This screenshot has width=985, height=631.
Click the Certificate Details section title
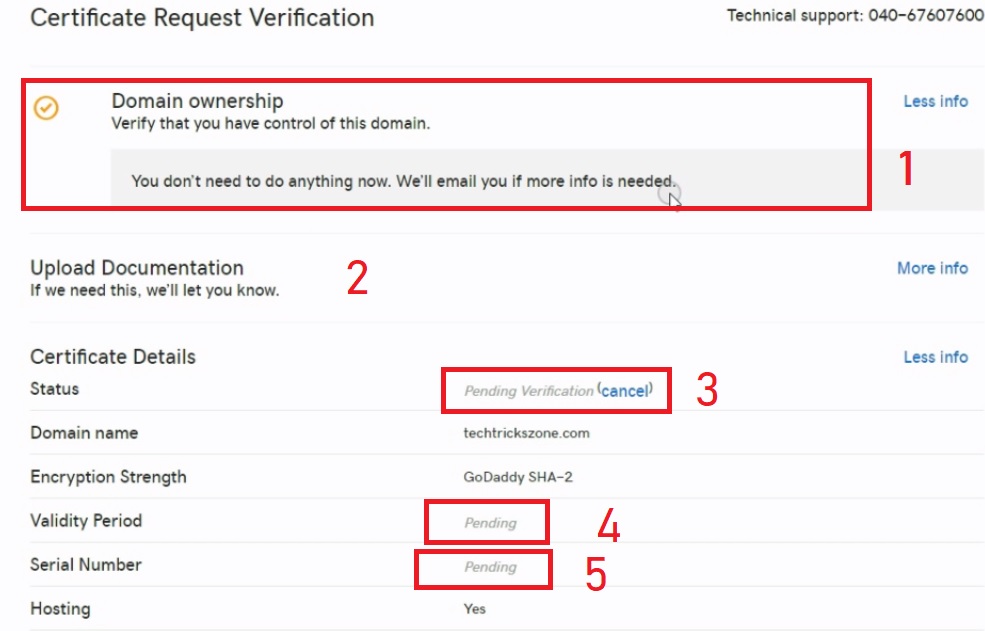tap(113, 357)
